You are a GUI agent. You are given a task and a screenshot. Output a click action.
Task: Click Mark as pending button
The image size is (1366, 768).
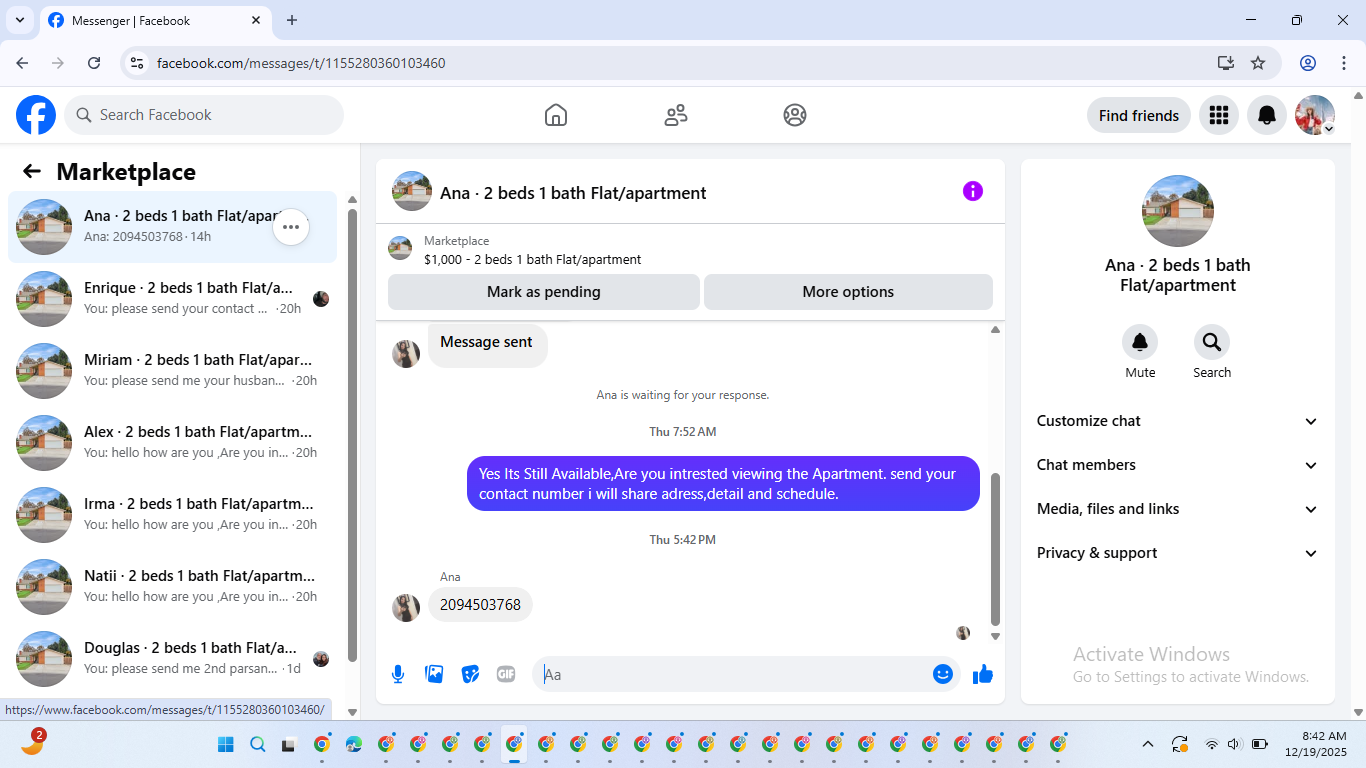point(544,292)
